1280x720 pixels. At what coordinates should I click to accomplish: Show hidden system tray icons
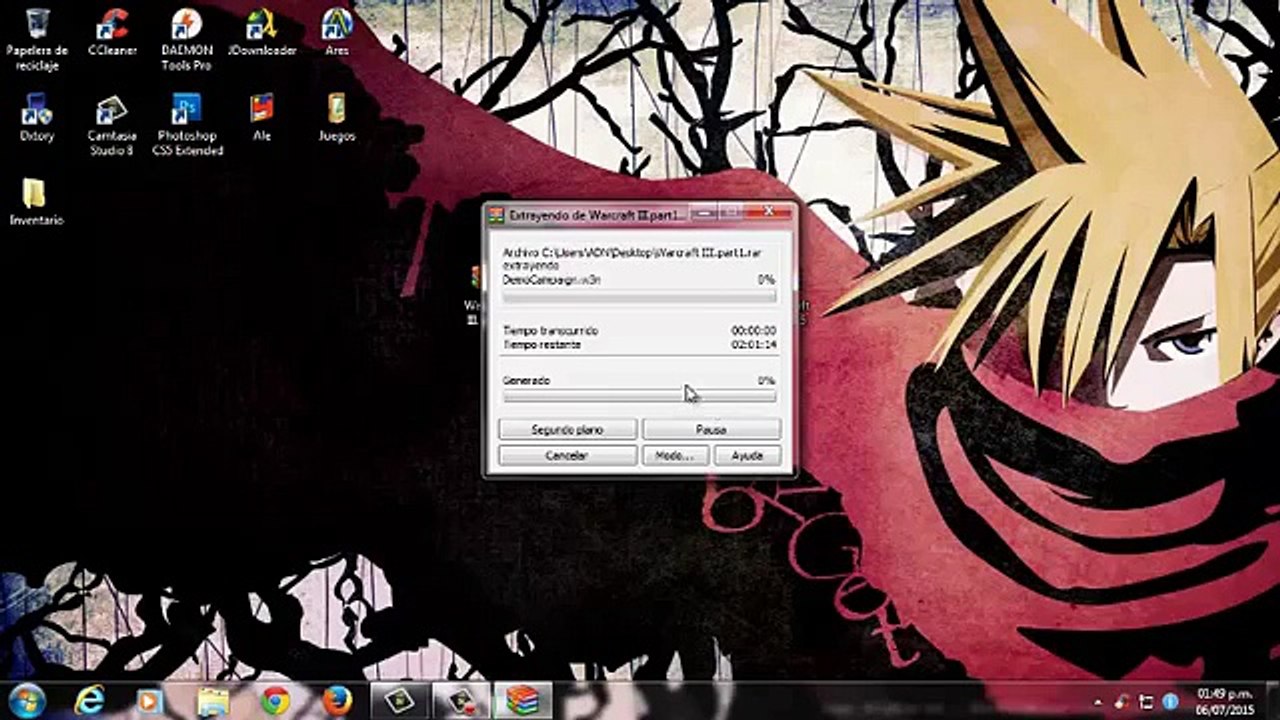[x=1099, y=702]
